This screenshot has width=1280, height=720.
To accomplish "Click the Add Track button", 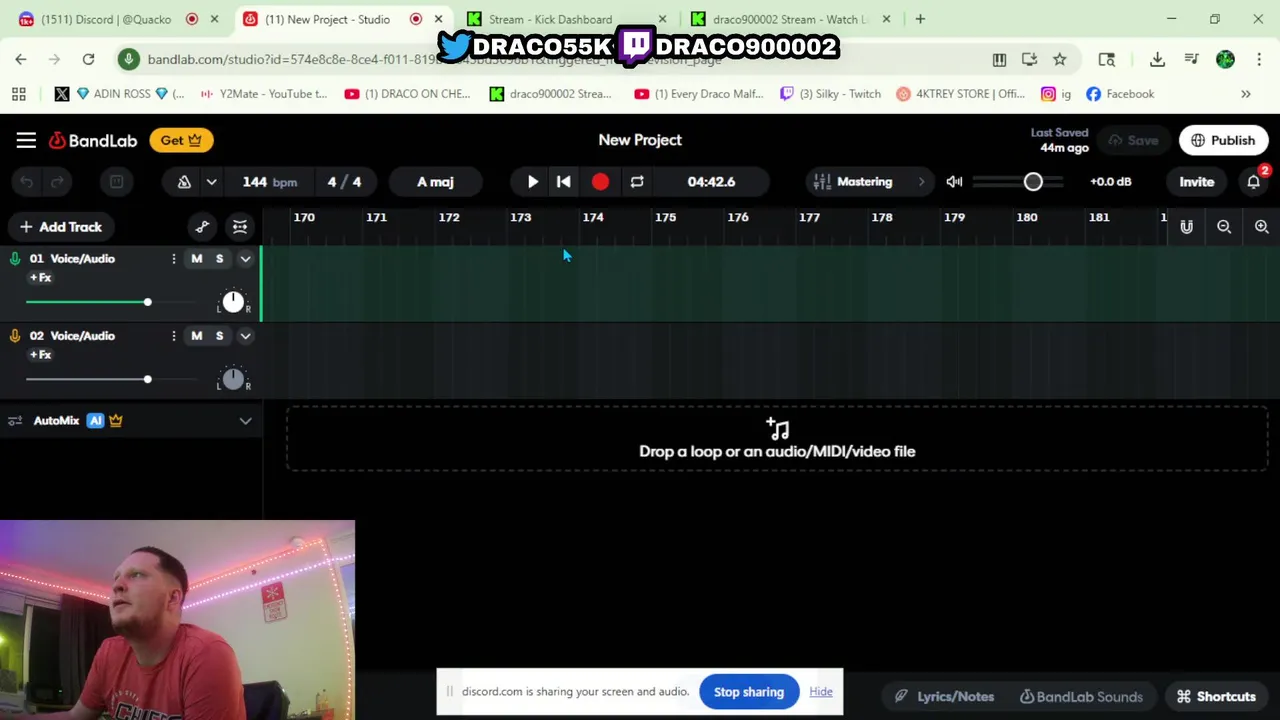I will 61,227.
